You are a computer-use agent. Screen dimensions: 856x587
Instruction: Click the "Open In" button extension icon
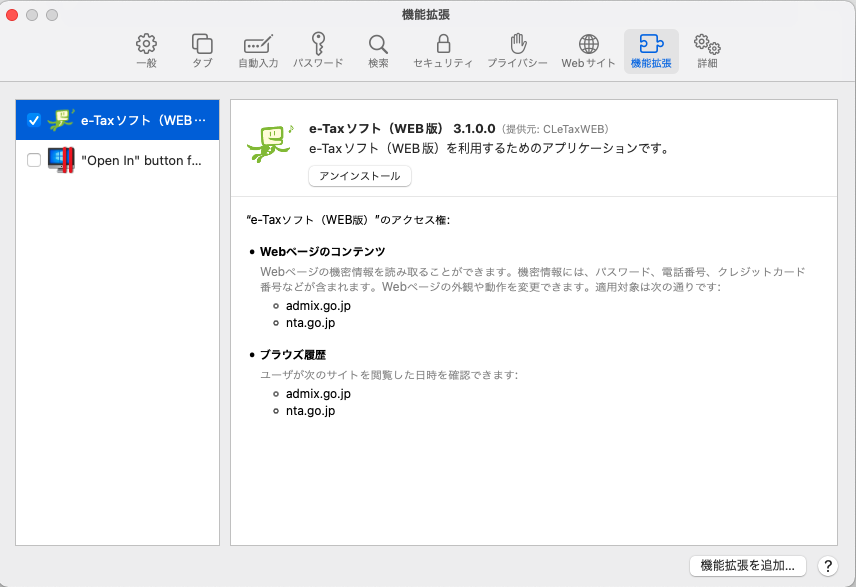61,160
